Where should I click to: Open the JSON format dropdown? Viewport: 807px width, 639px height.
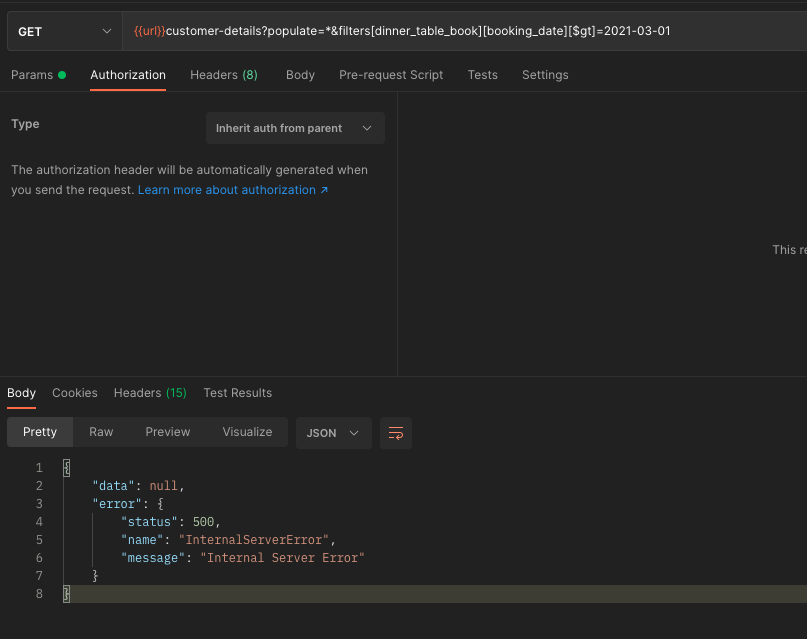point(334,433)
